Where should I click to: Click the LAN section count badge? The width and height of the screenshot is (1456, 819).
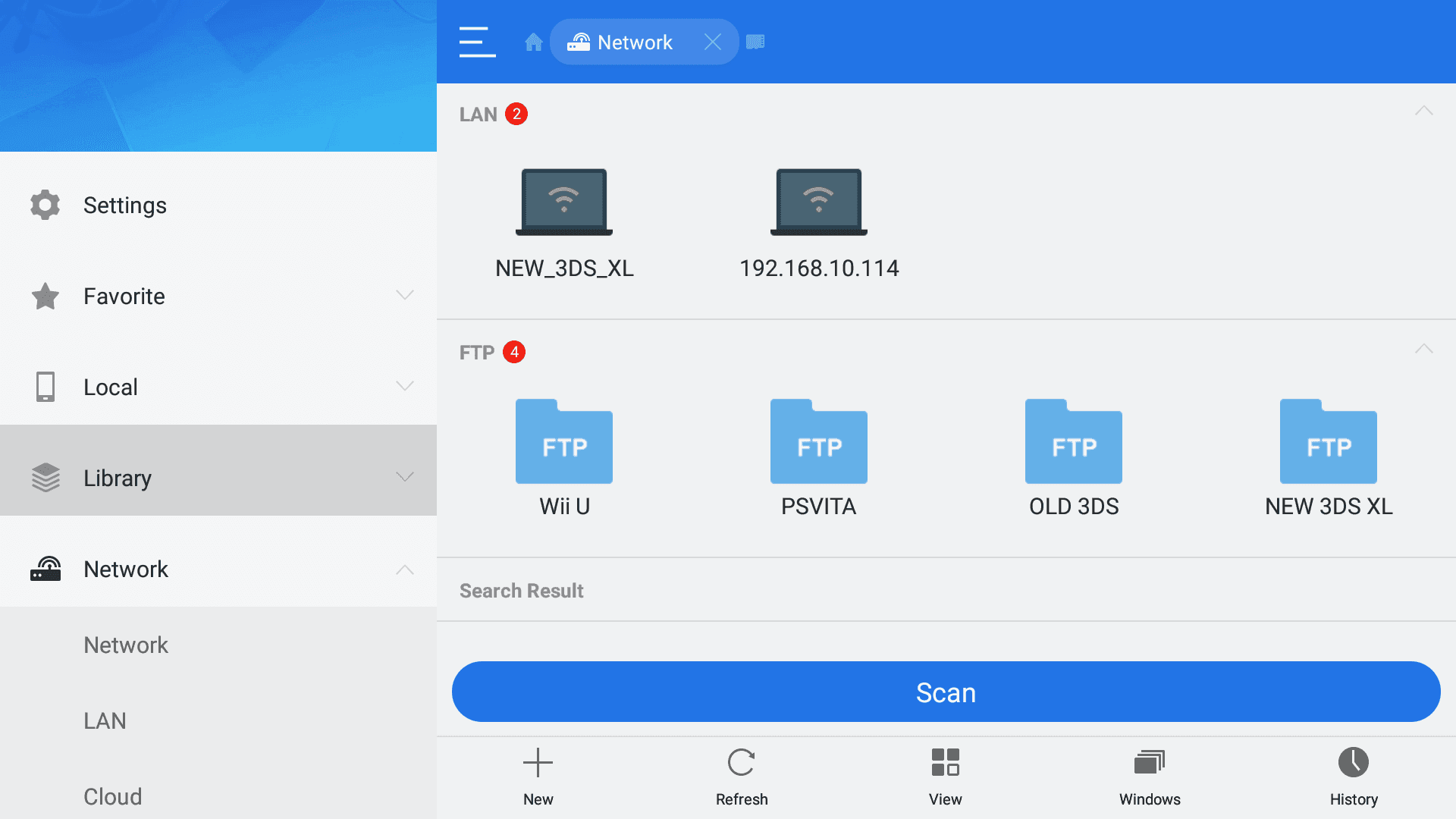pos(516,114)
